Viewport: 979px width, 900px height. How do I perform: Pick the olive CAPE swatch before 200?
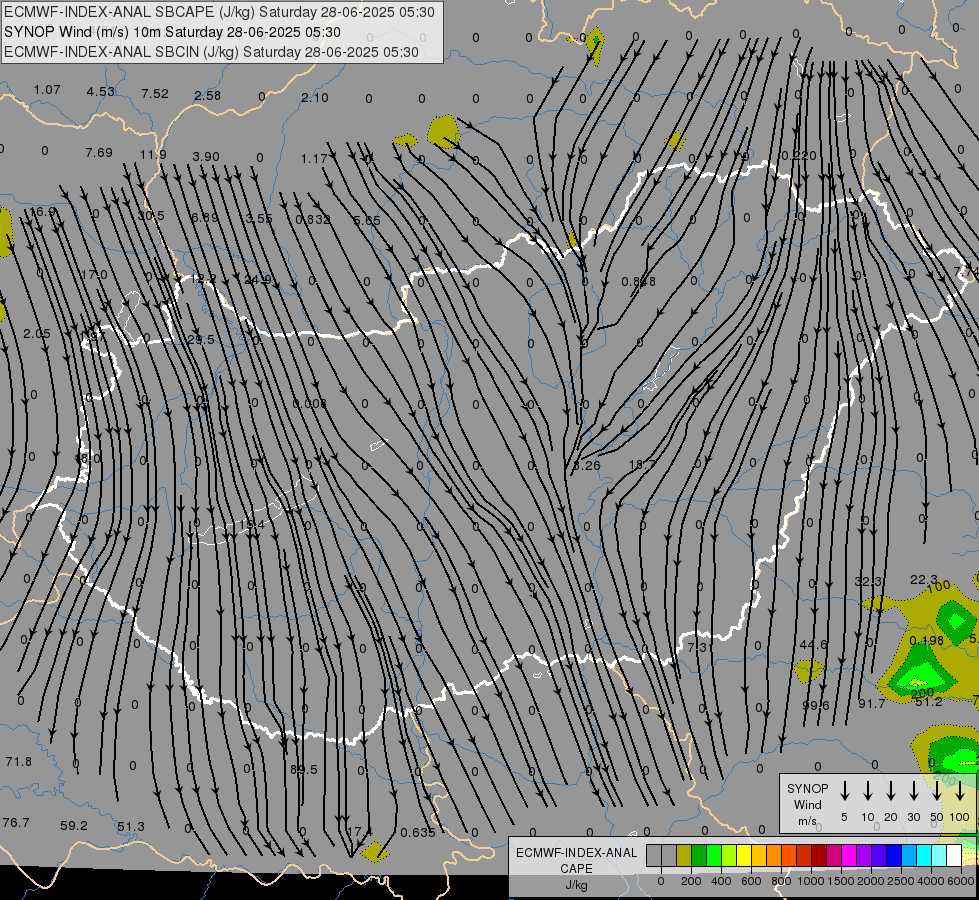(684, 856)
